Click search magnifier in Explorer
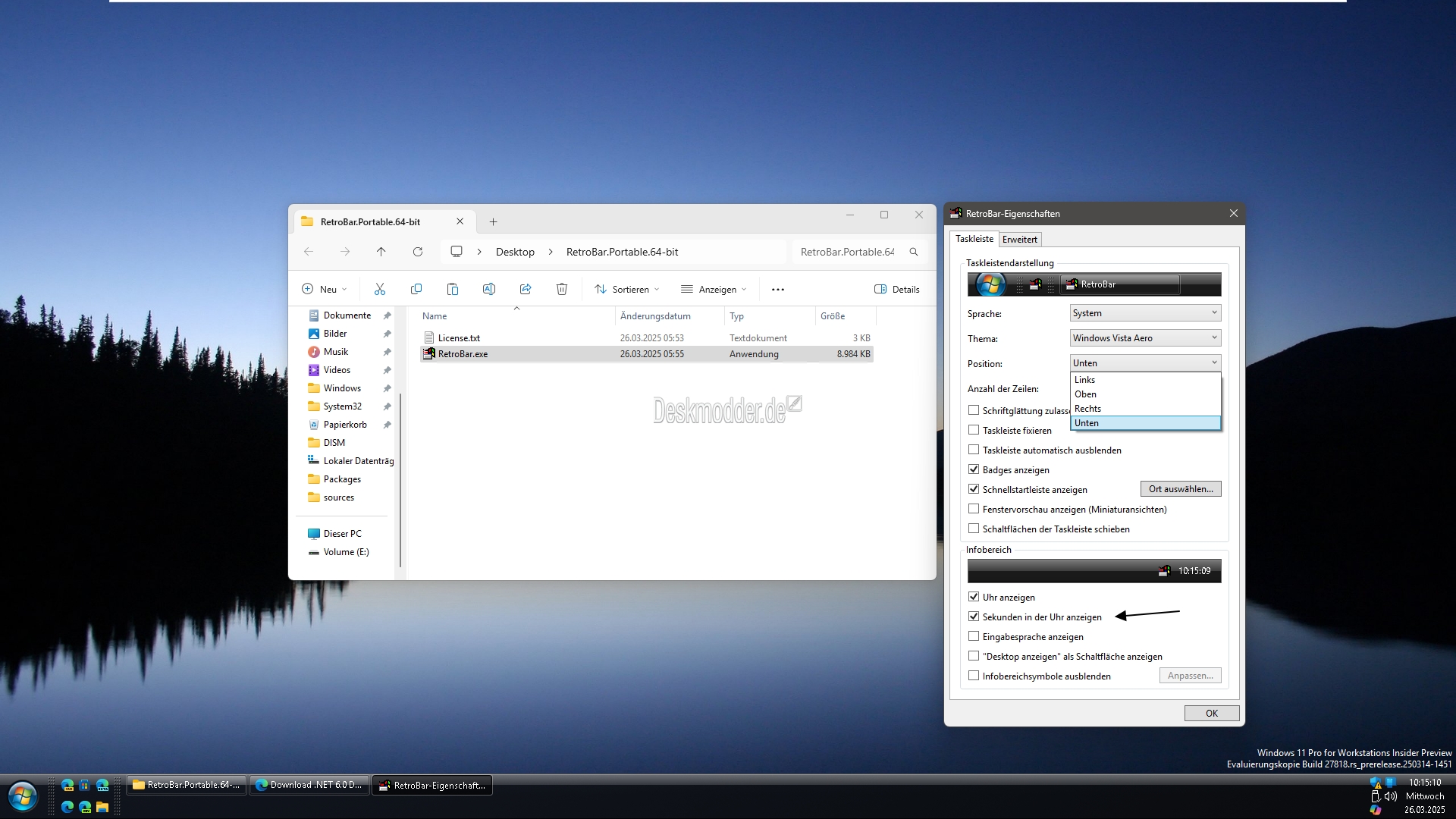Screen dimensions: 1456x819 (914, 252)
